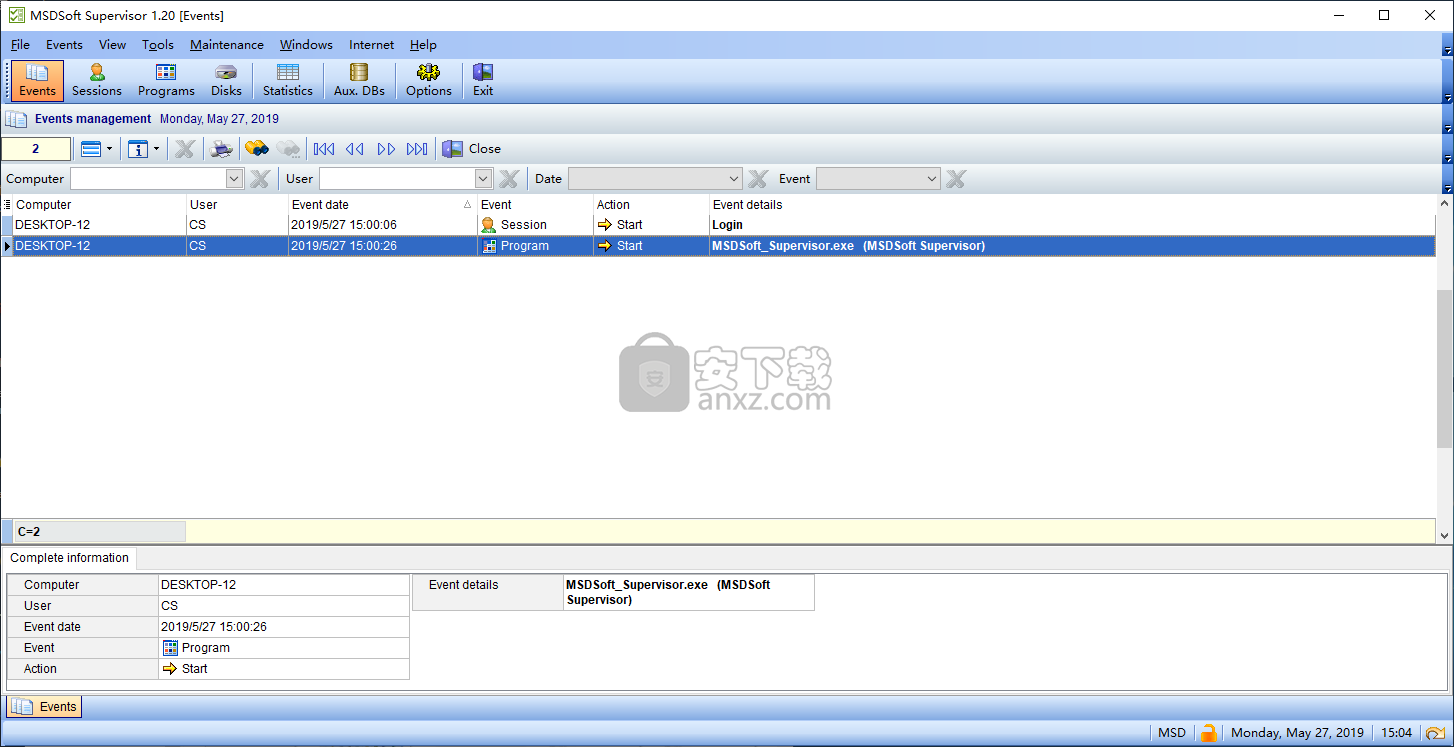Clear the User filter
This screenshot has height=747, width=1454.
tap(509, 179)
